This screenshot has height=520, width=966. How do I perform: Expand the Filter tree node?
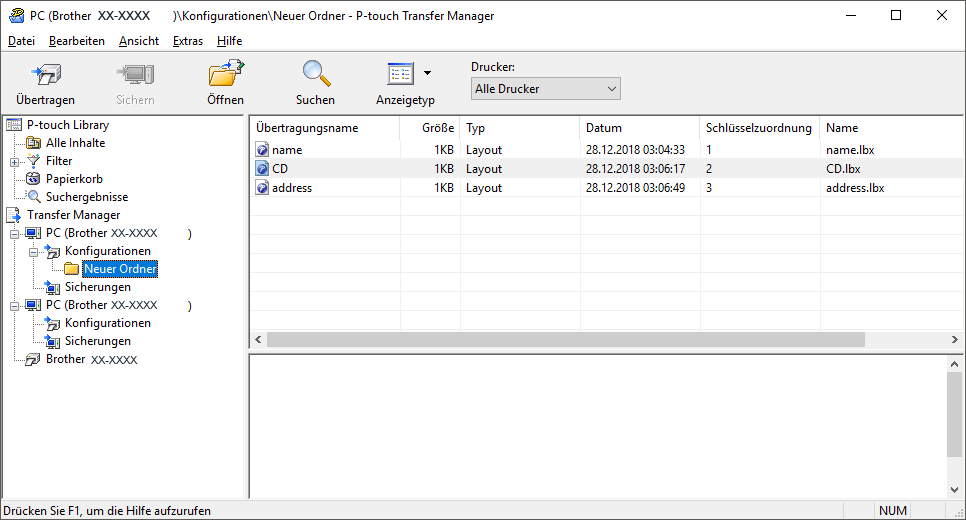click(14, 162)
